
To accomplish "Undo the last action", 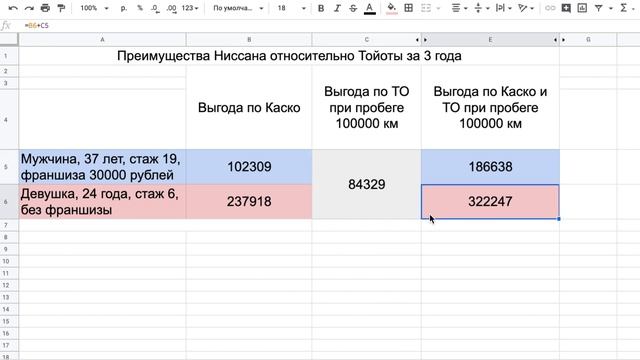I will tap(13, 8).
